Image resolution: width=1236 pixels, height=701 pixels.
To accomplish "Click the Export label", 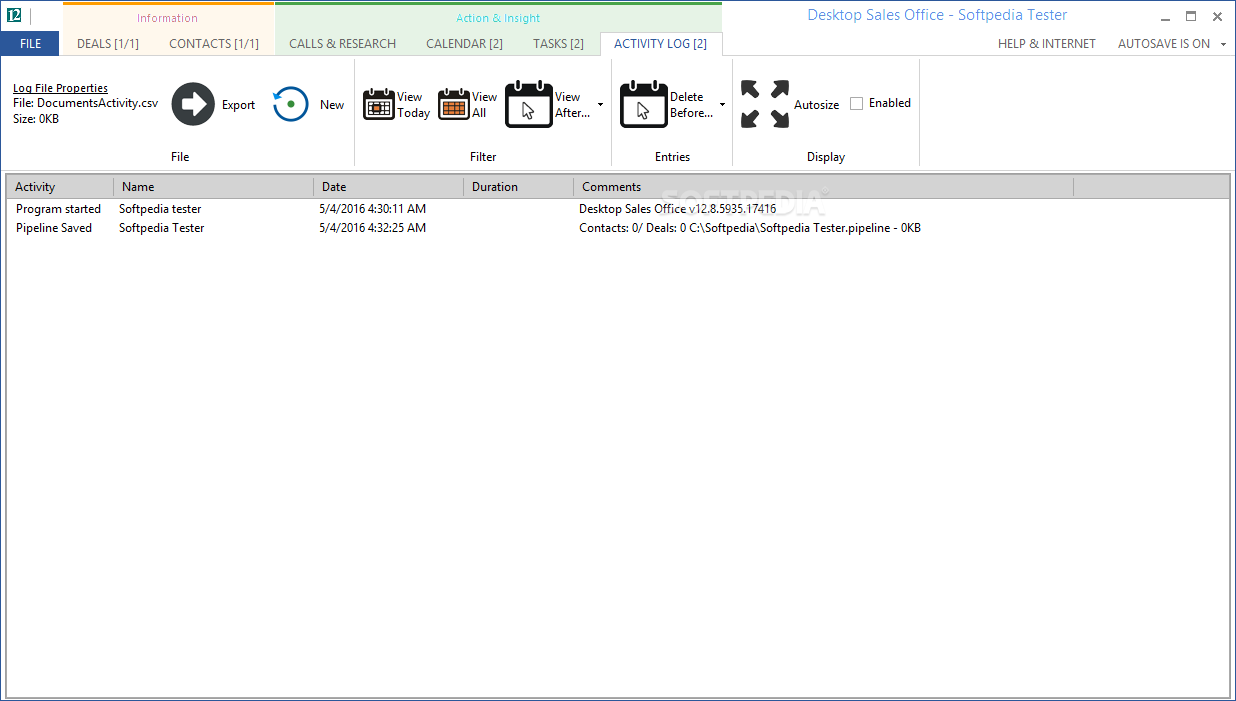I will tap(238, 105).
